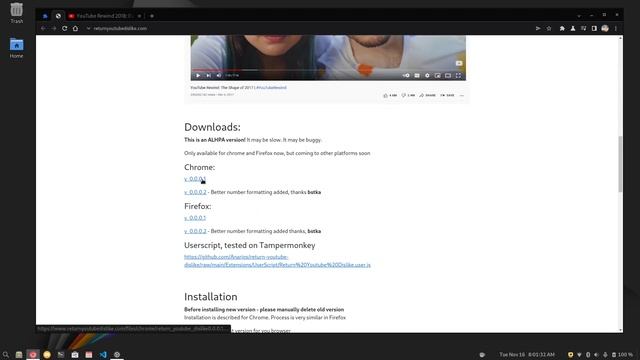Download Firefox version 0.0.0.2 link
The height and width of the screenshot is (360, 640).
[x=195, y=231]
